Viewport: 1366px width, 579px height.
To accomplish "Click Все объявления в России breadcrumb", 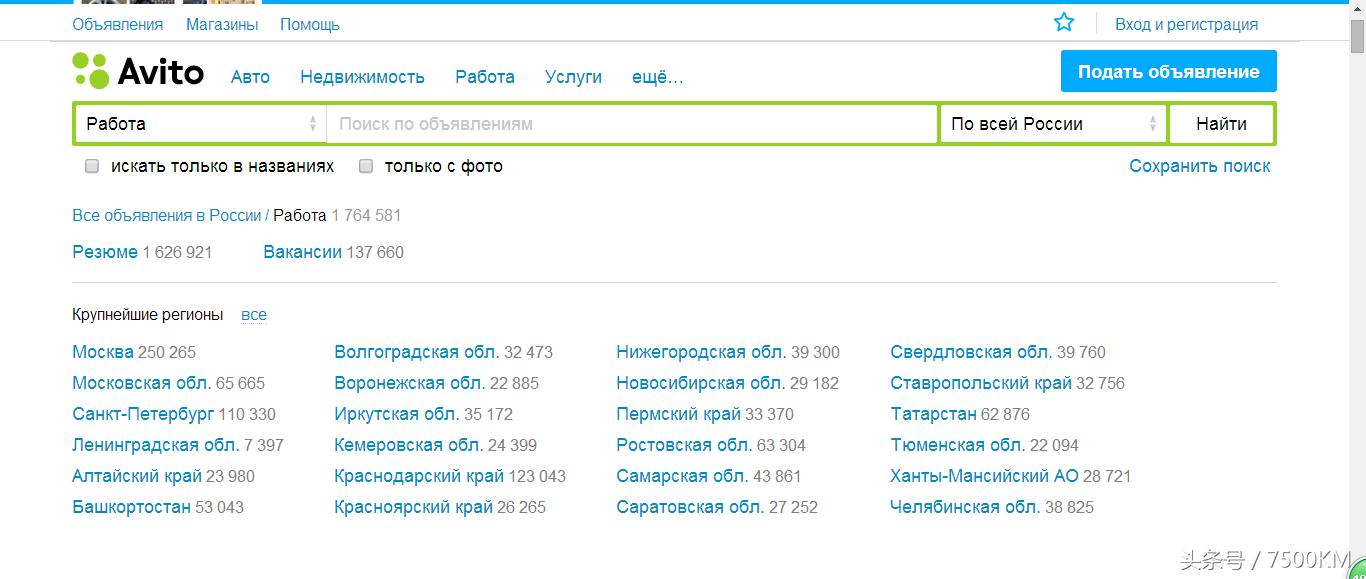I will coord(166,215).
